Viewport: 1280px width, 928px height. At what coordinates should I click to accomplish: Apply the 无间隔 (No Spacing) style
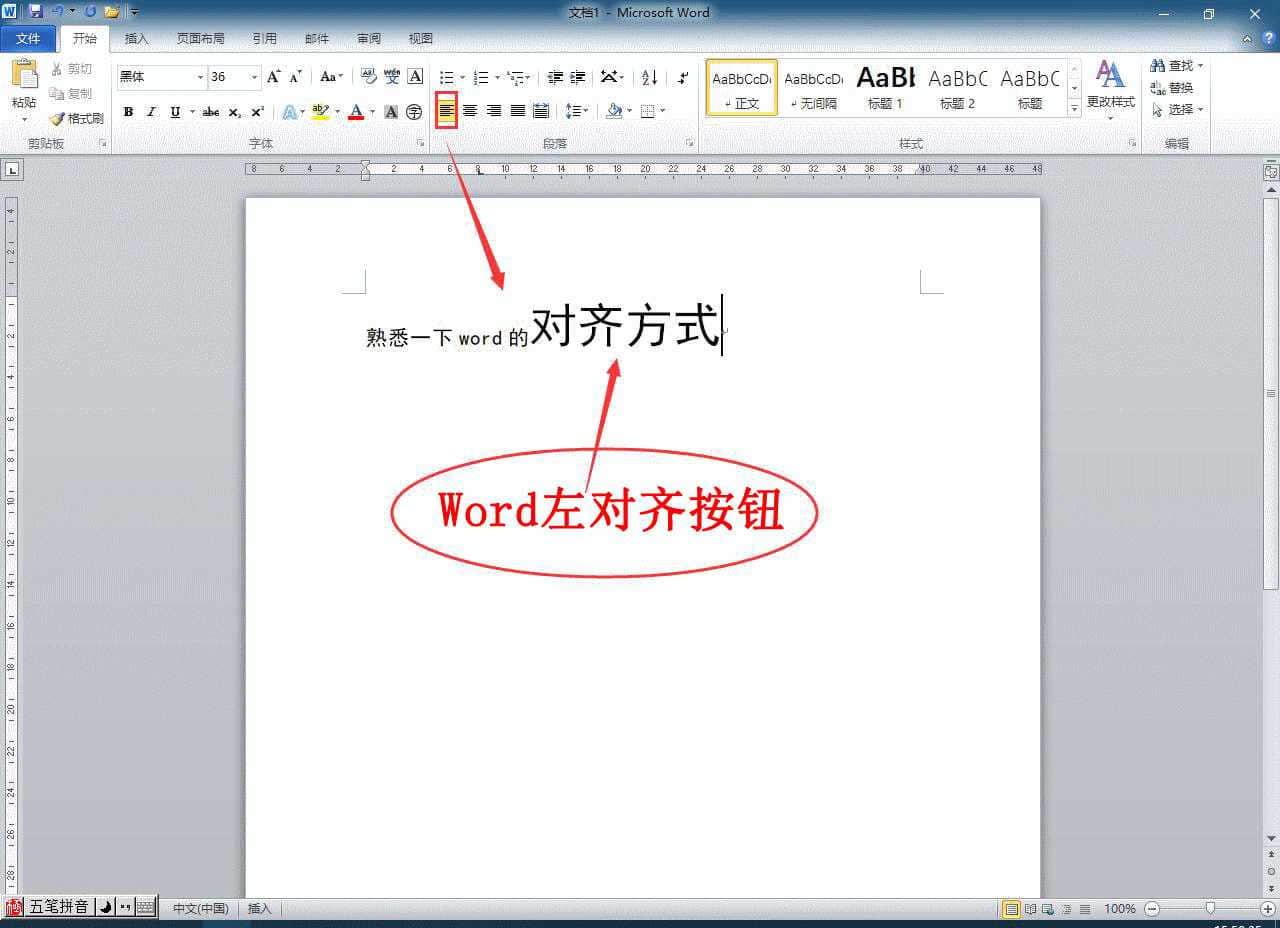pos(813,87)
